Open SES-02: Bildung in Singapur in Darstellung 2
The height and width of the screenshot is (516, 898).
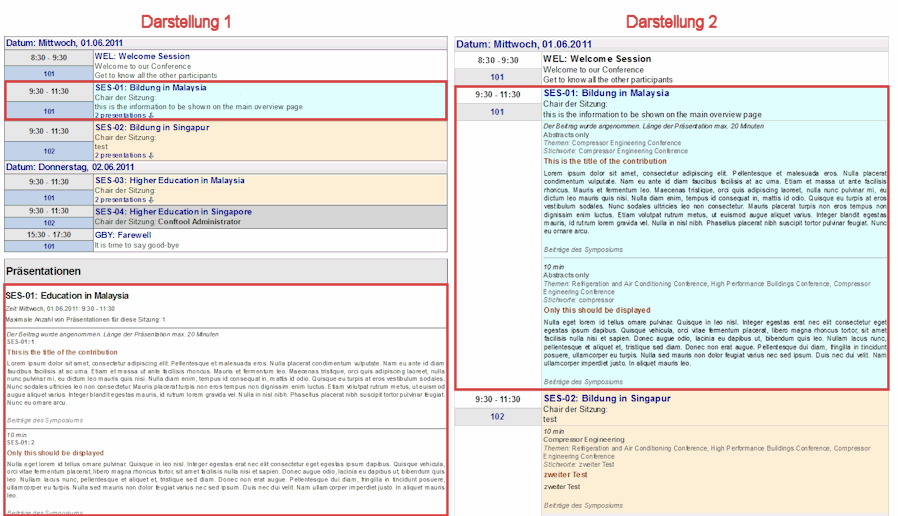(x=607, y=398)
